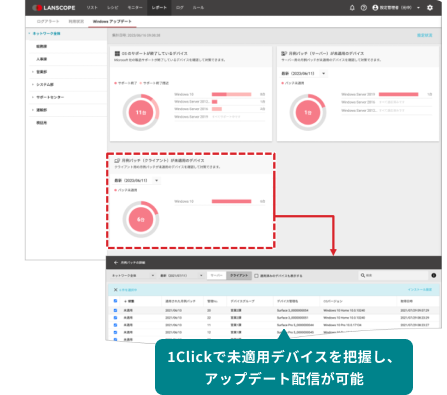Viewport: 447px width, 395px height.
Task: Click the Windows 10 bar in the client patch card
Action: (231, 201)
